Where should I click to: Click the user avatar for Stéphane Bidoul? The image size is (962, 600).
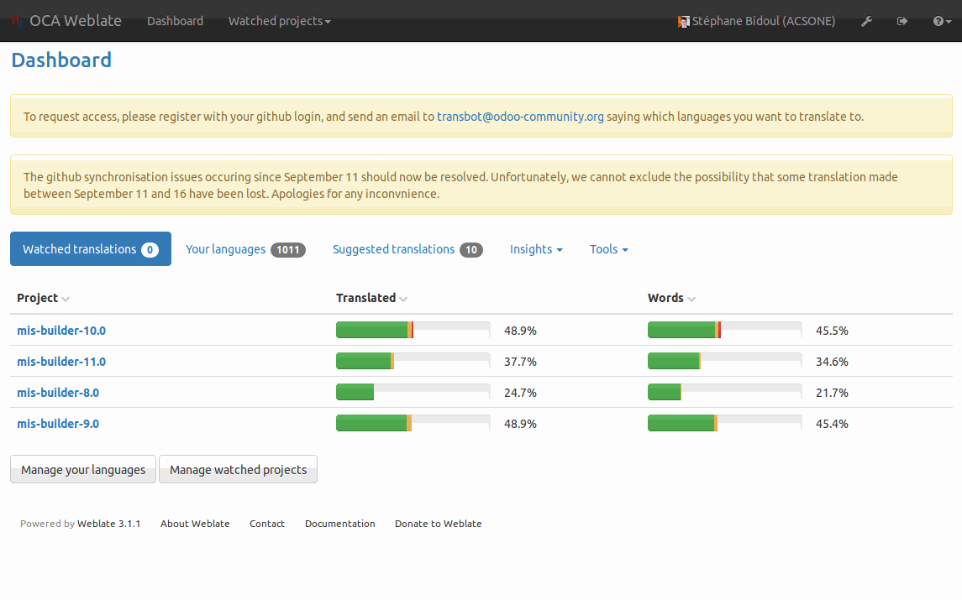point(684,21)
